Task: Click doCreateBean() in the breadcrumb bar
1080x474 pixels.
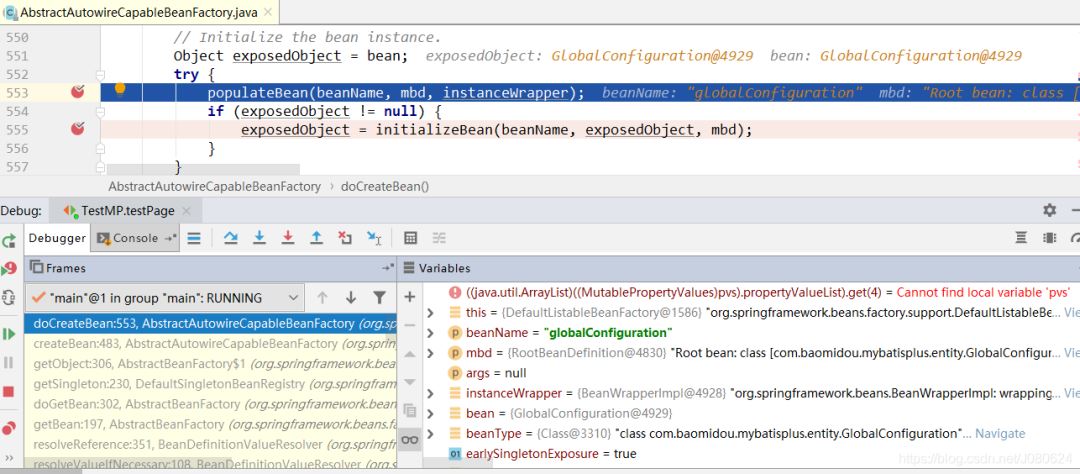Action: [384, 186]
